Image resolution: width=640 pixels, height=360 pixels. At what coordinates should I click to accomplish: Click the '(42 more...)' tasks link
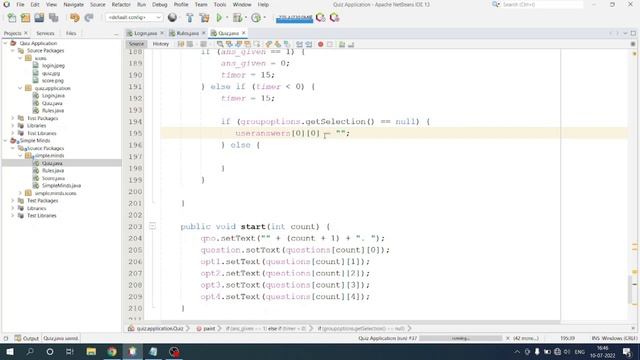pos(526,338)
